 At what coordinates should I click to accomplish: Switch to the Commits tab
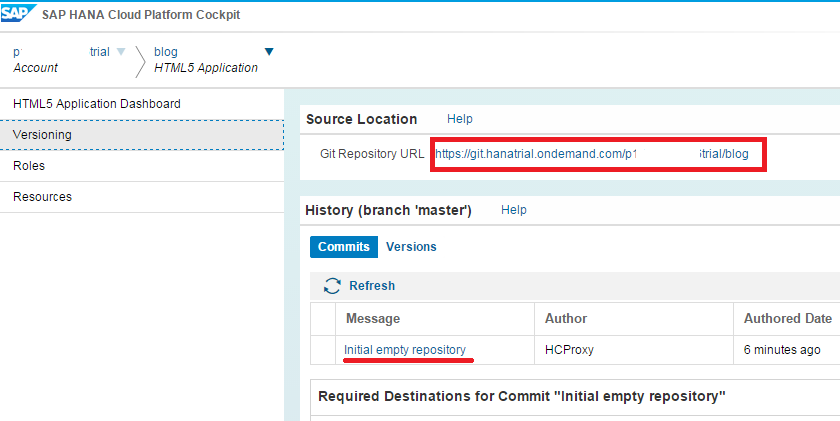pos(344,247)
